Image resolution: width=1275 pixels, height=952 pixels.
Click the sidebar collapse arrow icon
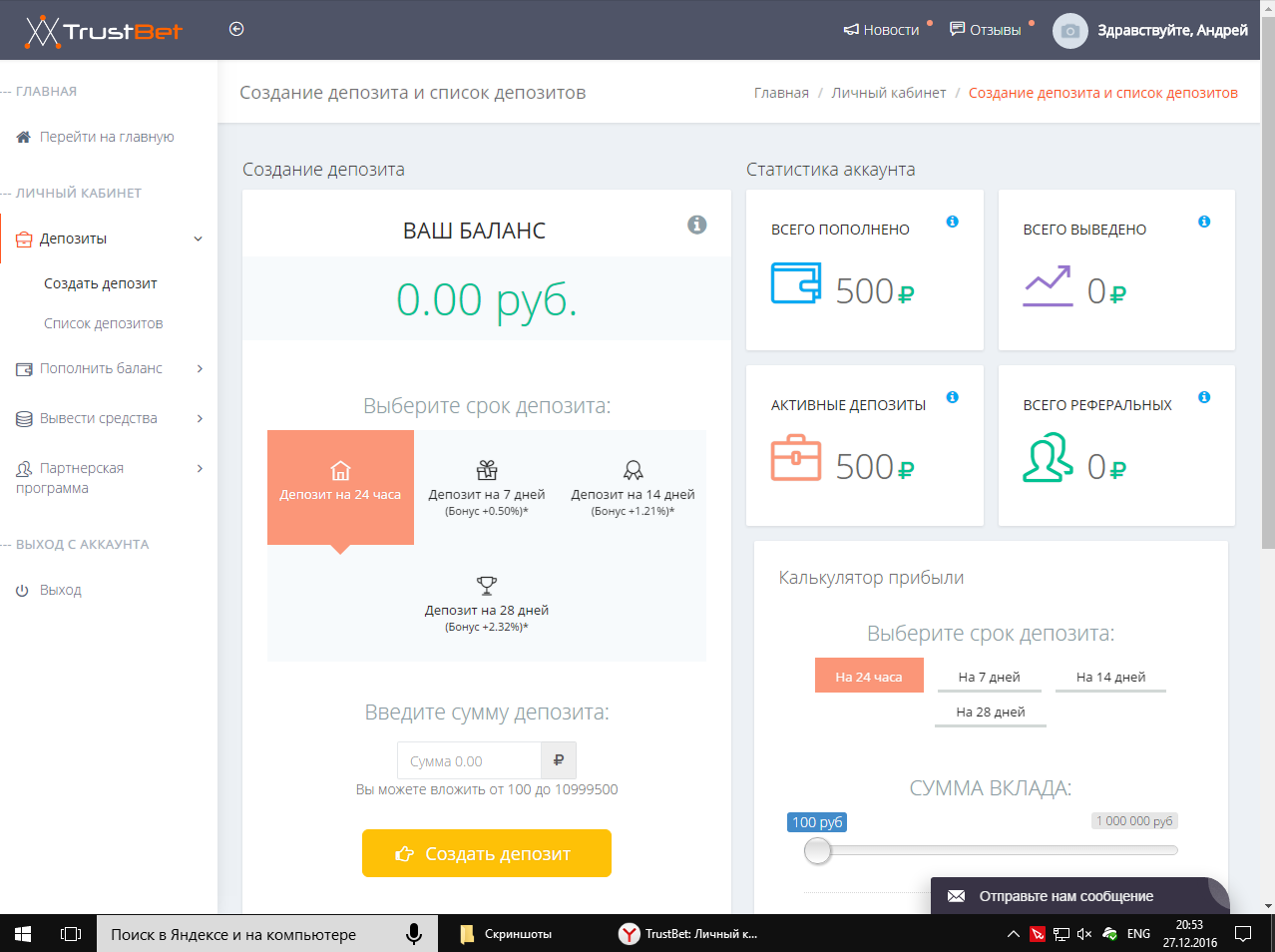click(236, 29)
